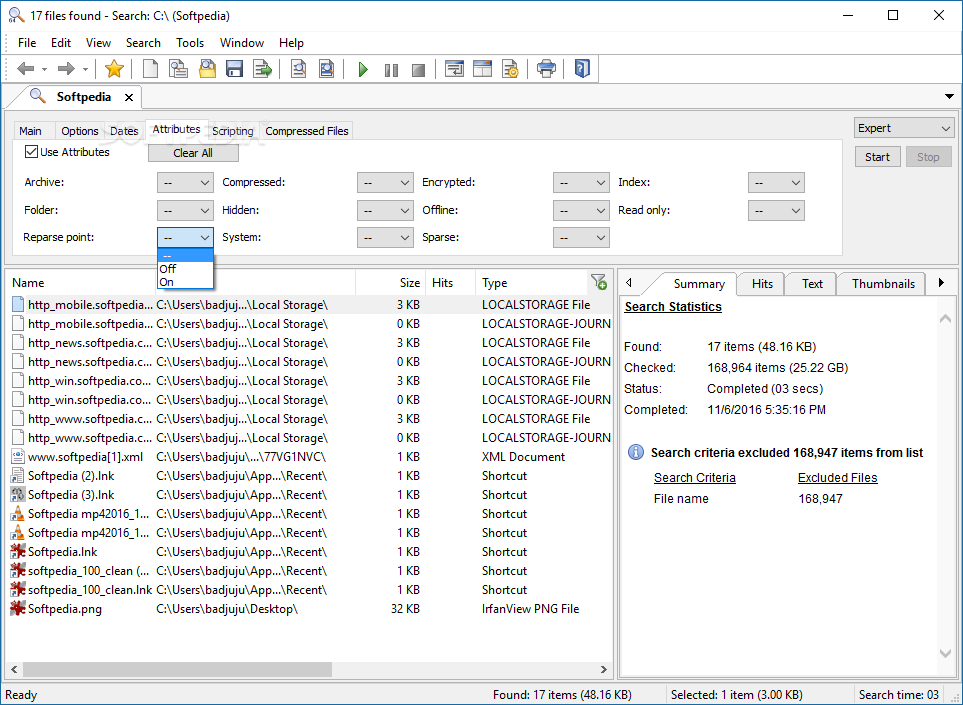Switch to the Compressed Files tab

click(307, 131)
